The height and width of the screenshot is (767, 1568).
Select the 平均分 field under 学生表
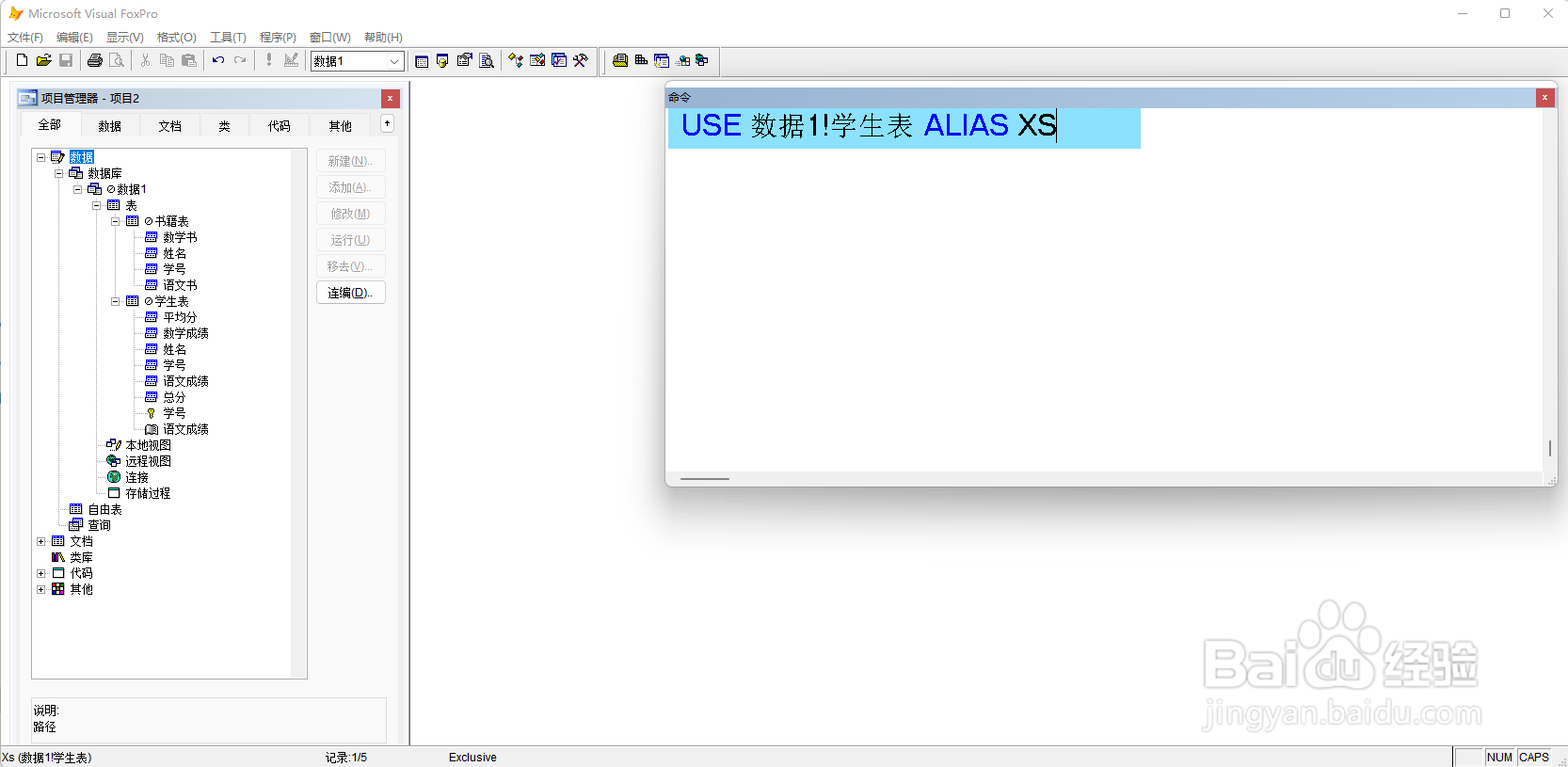point(180,317)
